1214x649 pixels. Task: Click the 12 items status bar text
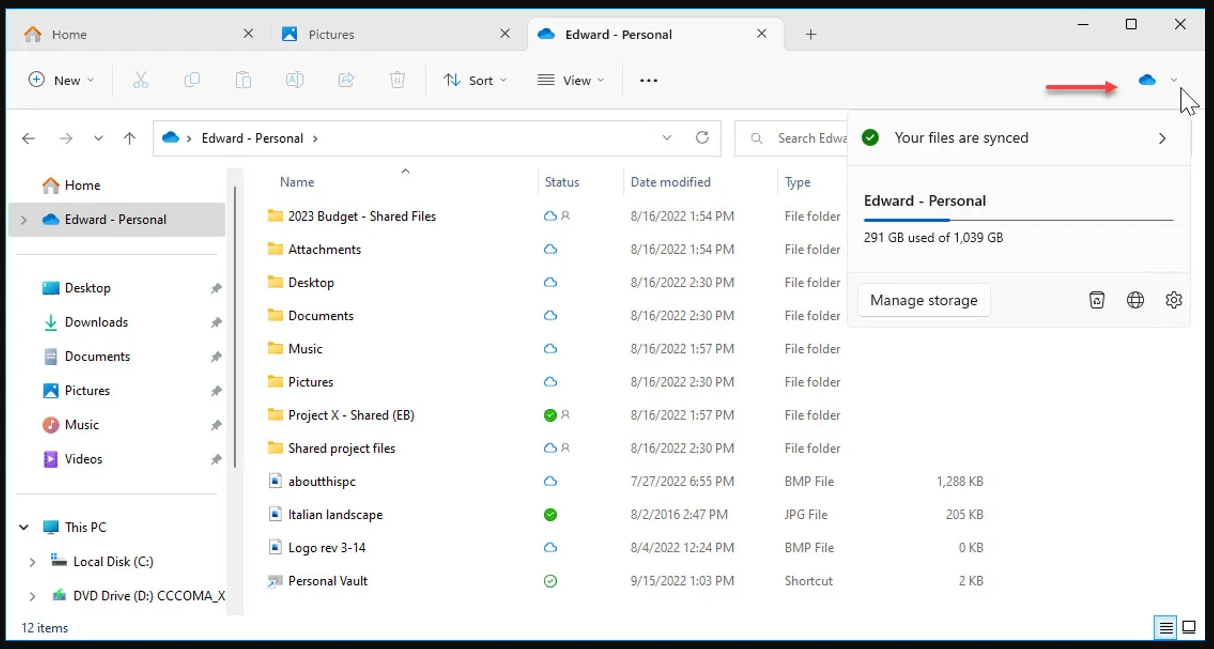coord(45,628)
